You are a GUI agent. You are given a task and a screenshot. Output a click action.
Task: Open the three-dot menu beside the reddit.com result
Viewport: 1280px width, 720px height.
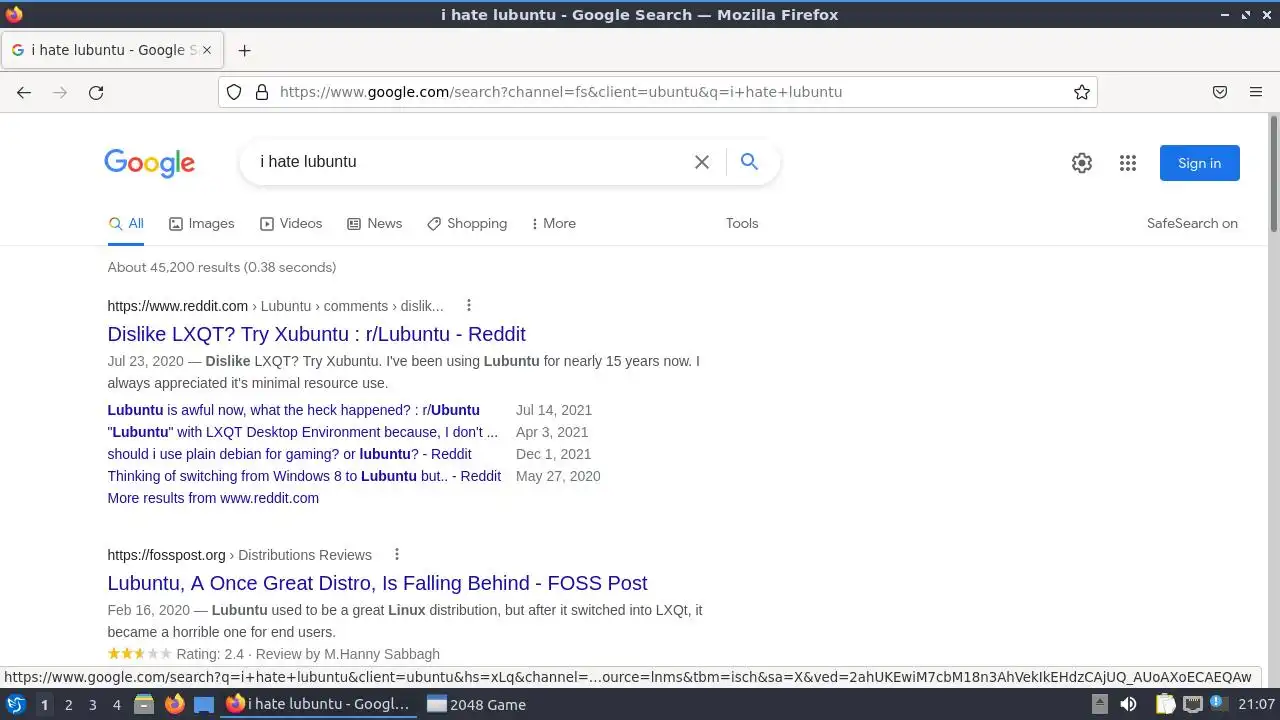click(468, 306)
